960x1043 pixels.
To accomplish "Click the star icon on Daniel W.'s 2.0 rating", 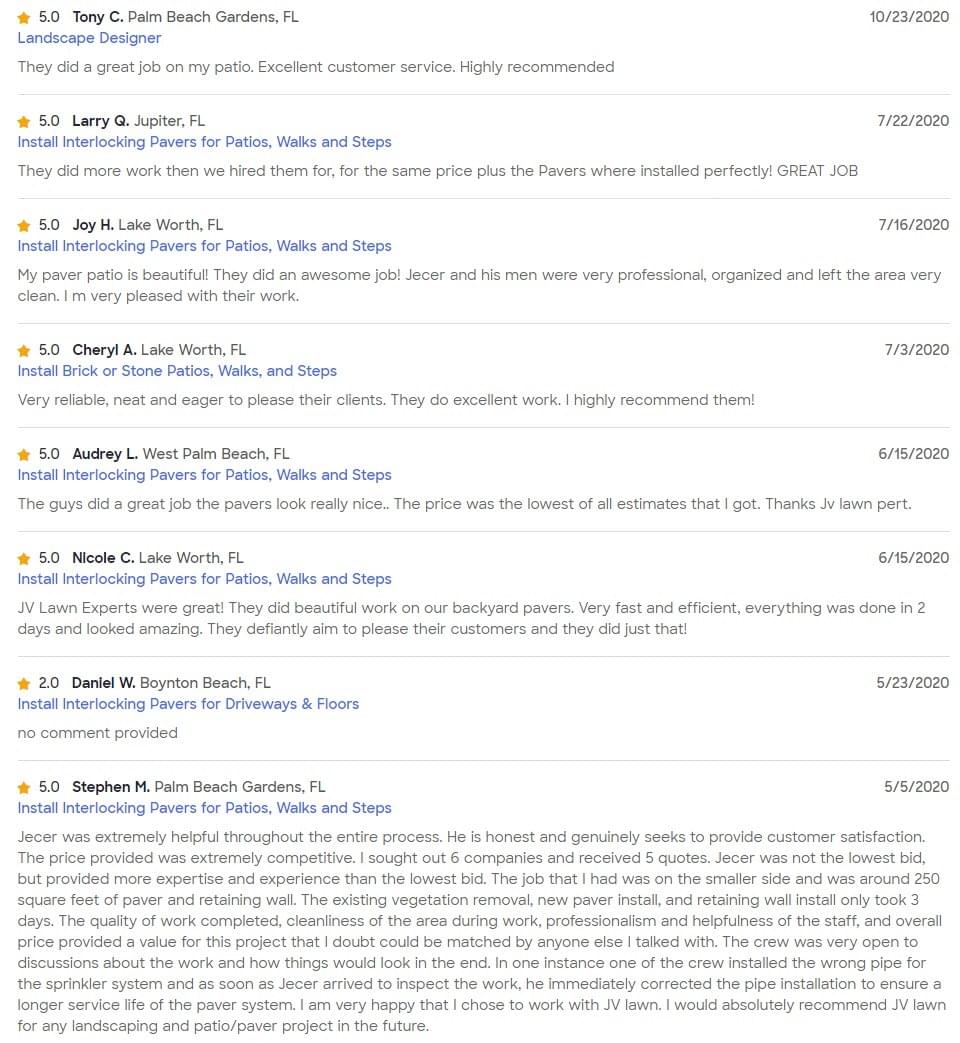I will pos(24,684).
